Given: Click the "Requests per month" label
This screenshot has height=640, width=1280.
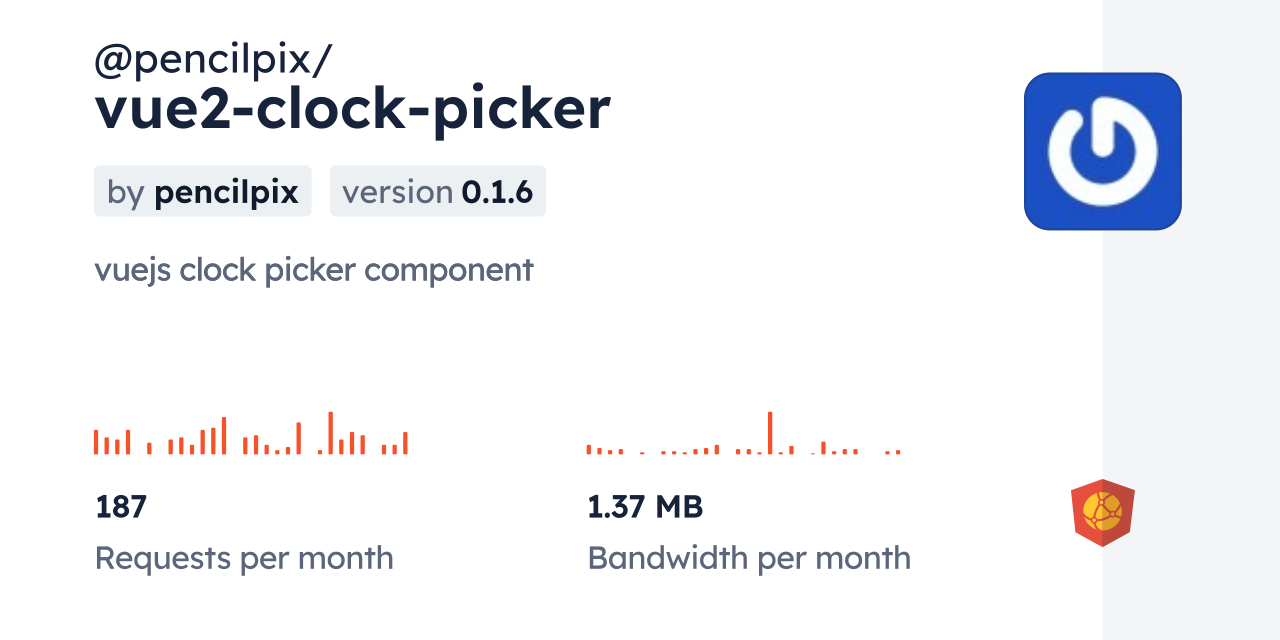Looking at the screenshot, I should tap(244, 558).
